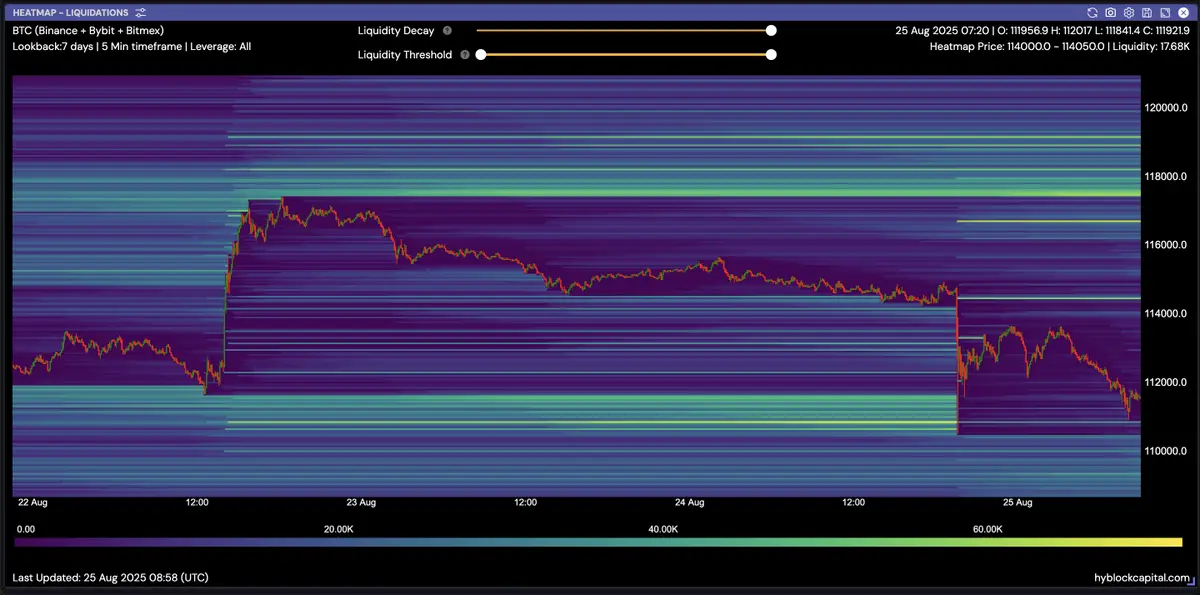Click the 116000.0 price axis label
Image resolution: width=1200 pixels, height=595 pixels.
click(1166, 245)
